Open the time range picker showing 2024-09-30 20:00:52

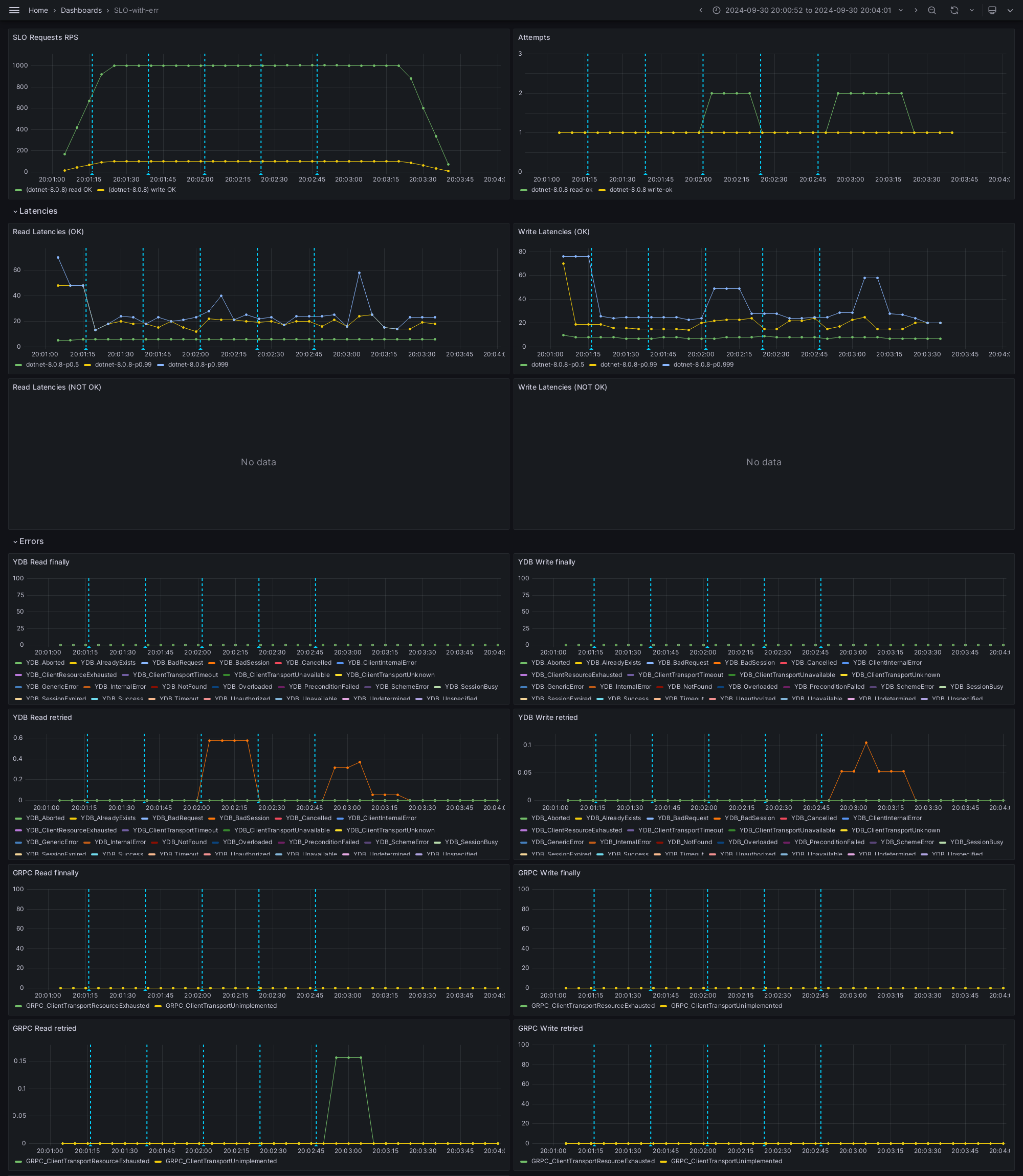pyautogui.click(x=808, y=10)
